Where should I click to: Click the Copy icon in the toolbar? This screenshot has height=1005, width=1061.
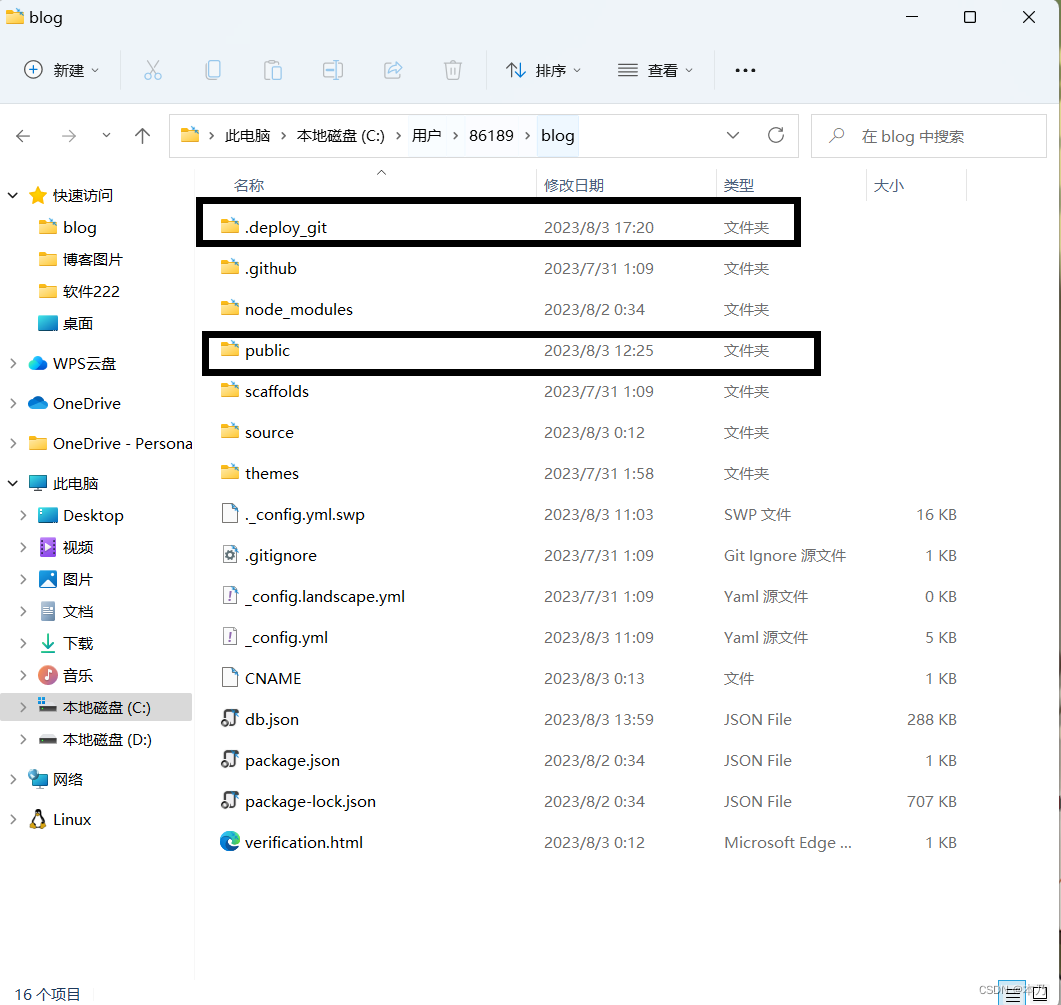[212, 69]
